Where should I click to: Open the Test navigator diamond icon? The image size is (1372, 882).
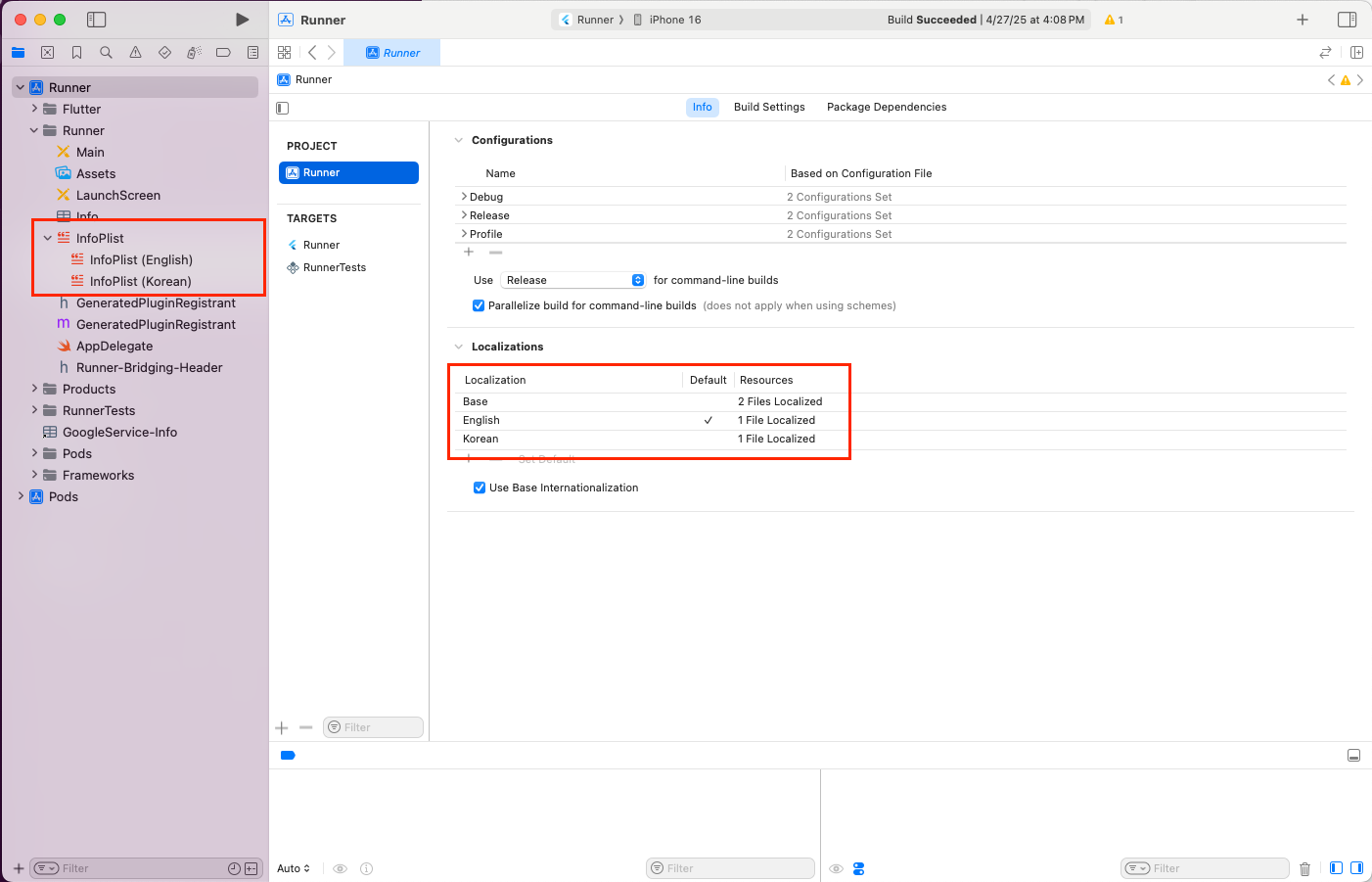click(164, 53)
